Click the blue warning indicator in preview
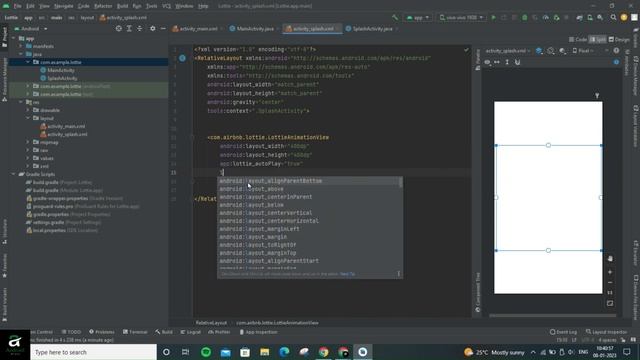 click(x=616, y=62)
